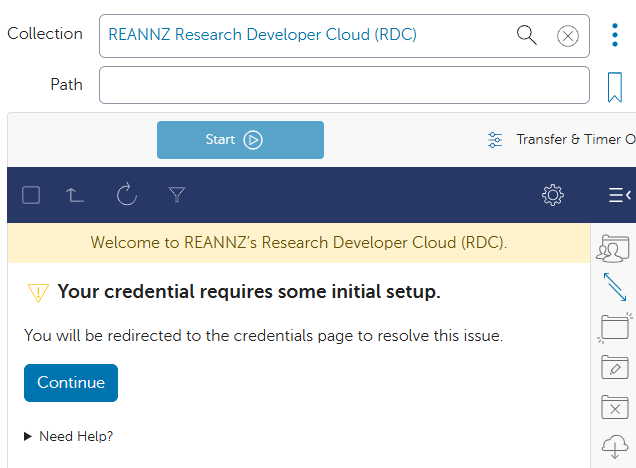This screenshot has height=468, width=636.
Task: Start the transfer with the Start button
Action: [x=240, y=140]
